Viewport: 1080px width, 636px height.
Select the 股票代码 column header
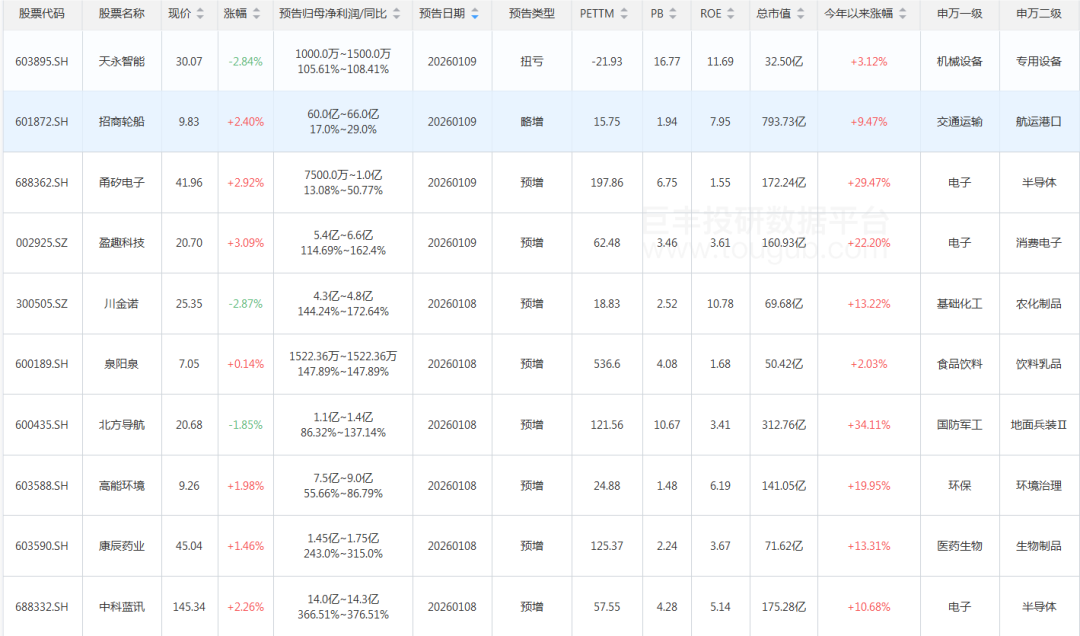[41, 14]
